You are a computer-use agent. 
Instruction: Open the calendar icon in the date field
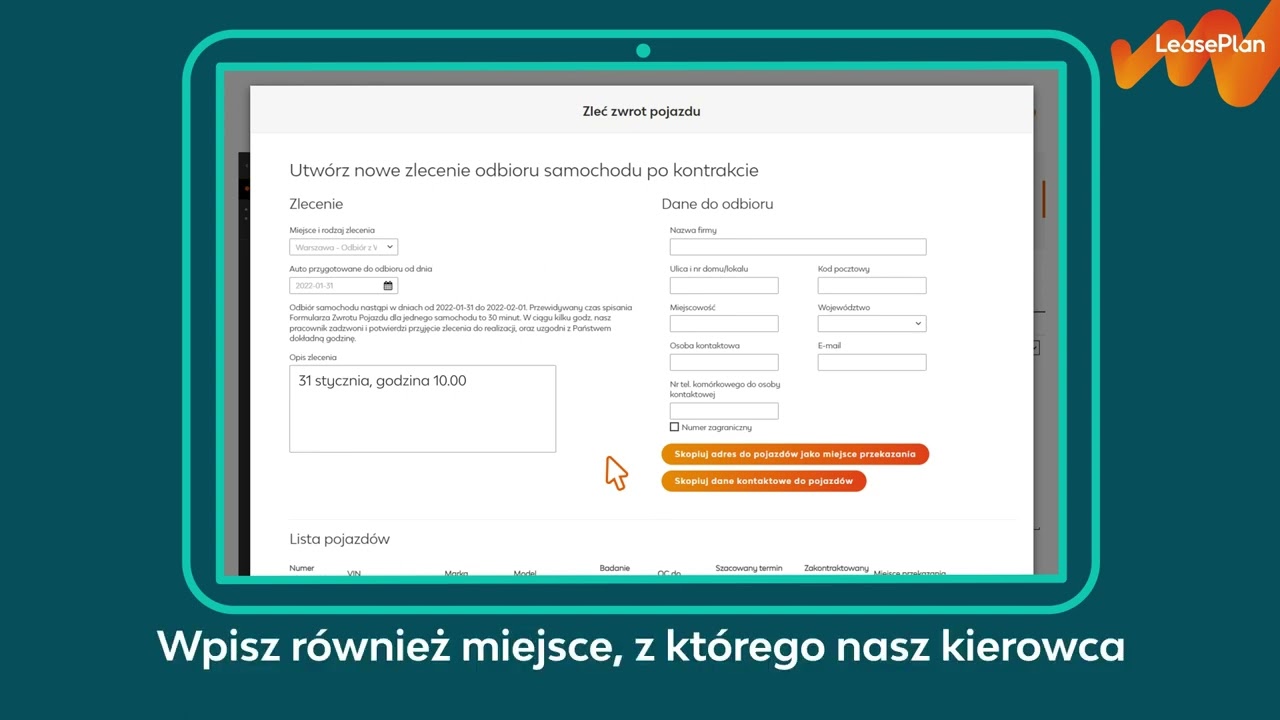coord(388,286)
